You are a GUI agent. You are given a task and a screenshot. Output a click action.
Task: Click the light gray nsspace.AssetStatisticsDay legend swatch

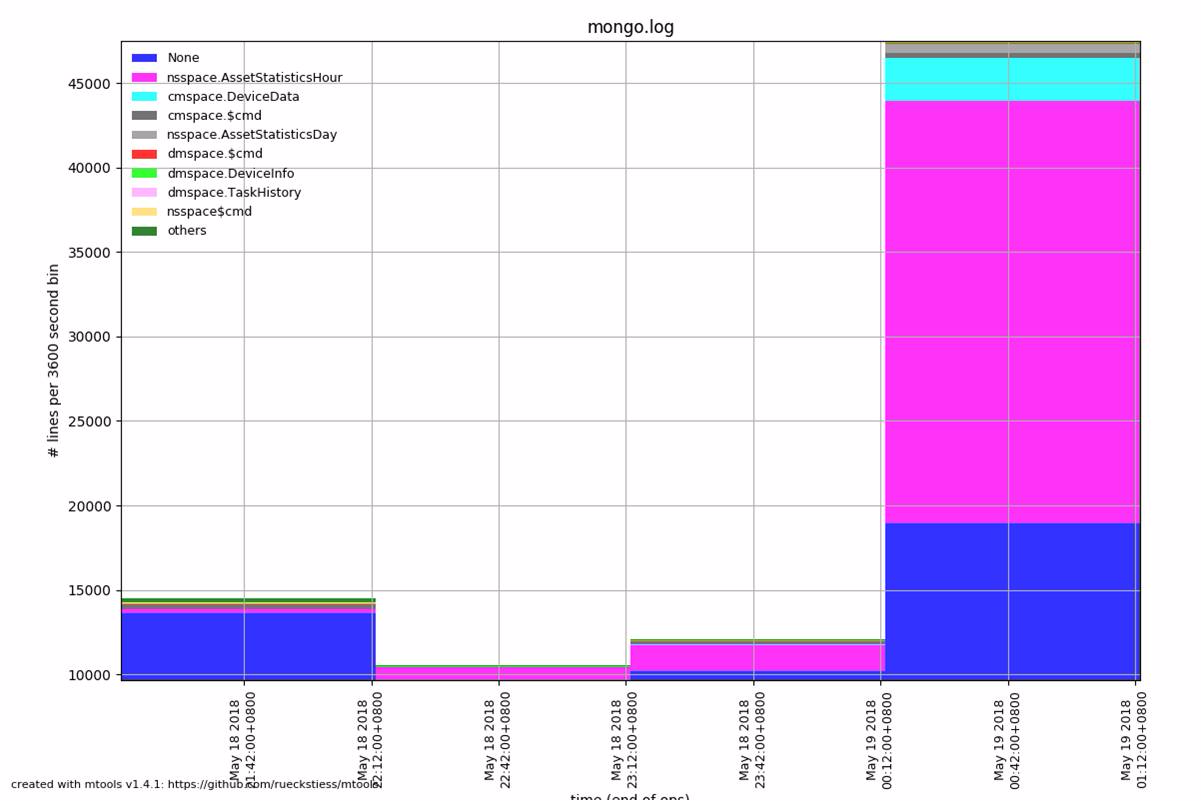[x=144, y=134]
